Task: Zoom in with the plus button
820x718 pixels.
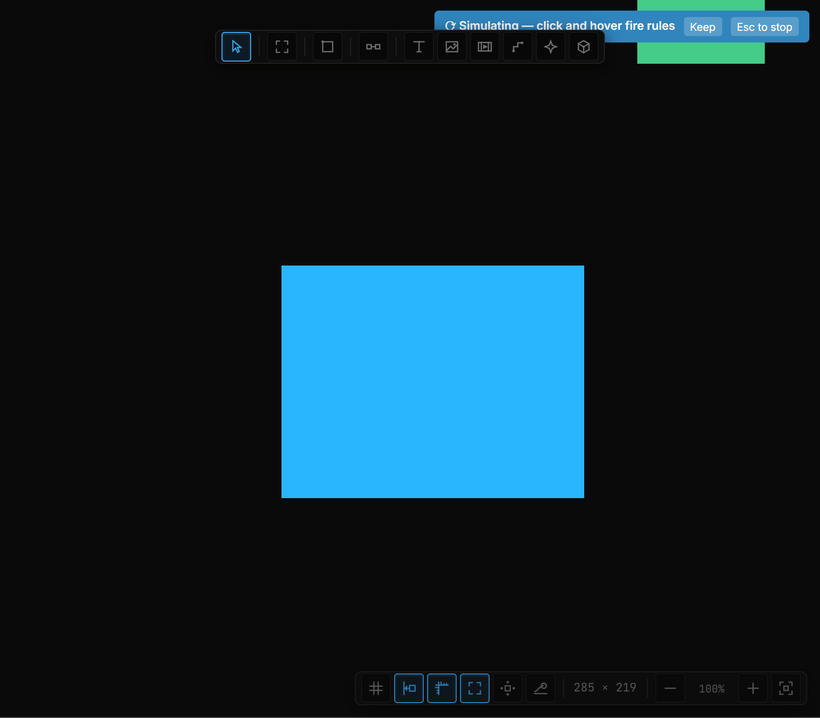Action: (x=753, y=688)
